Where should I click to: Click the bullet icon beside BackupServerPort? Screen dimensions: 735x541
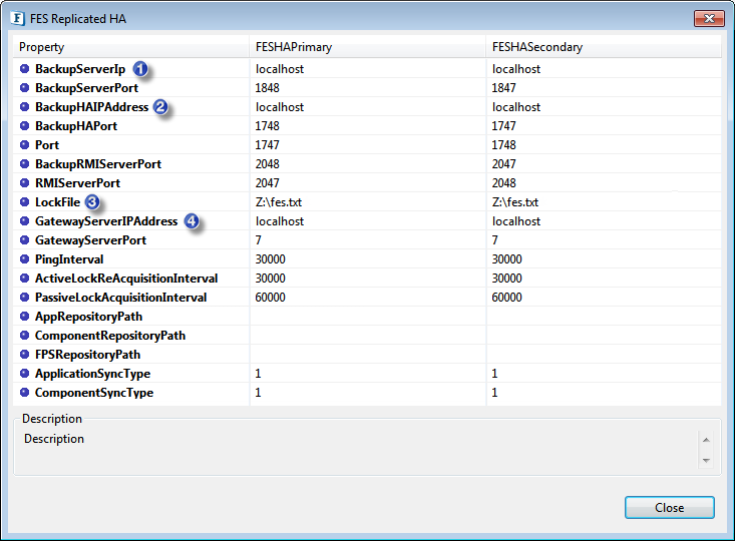click(x=25, y=88)
